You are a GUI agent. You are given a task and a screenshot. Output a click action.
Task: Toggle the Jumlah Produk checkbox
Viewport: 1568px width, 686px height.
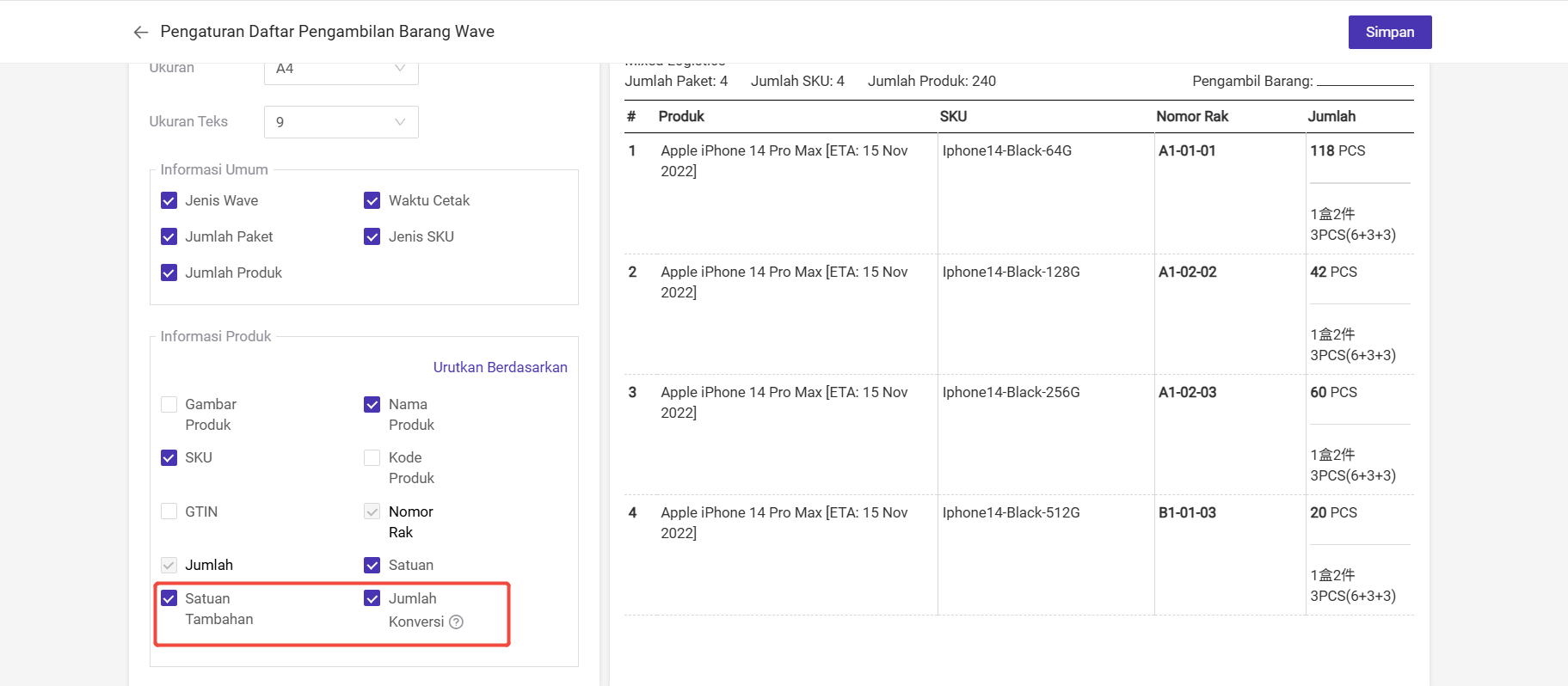point(169,273)
